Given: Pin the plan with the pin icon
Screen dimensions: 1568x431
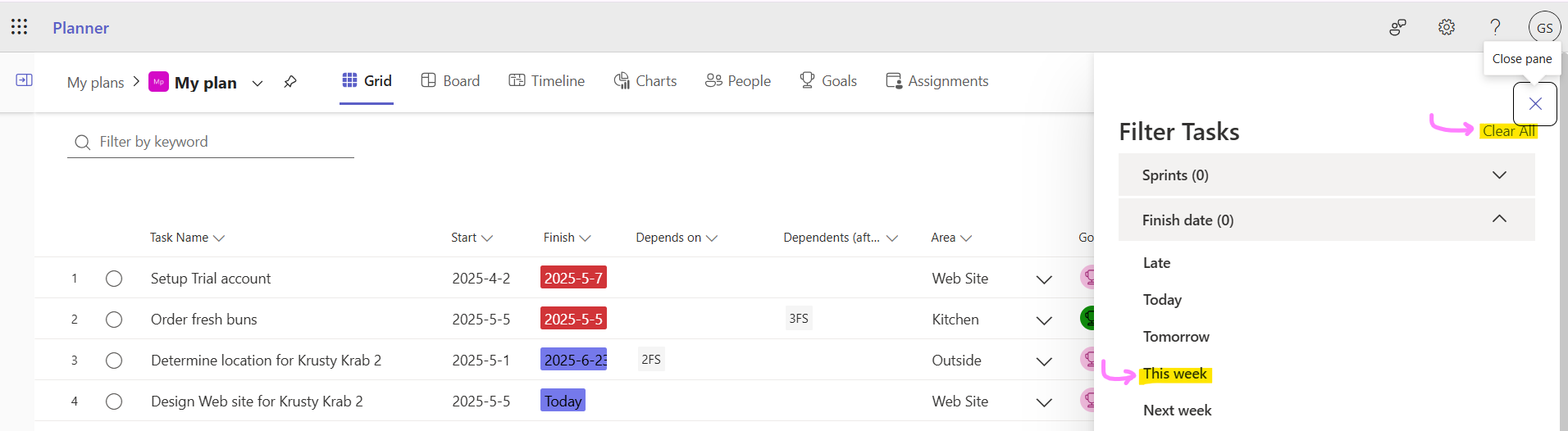Looking at the screenshot, I should pos(290,82).
